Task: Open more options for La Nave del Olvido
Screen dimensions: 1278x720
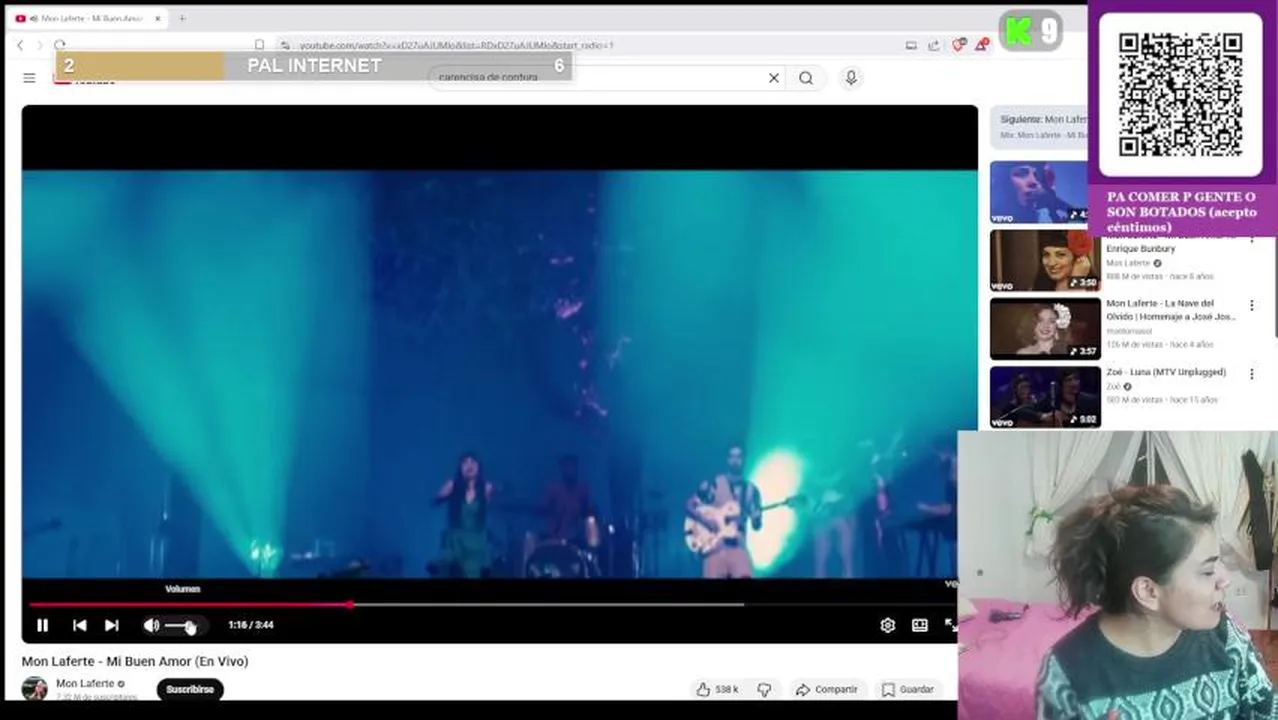Action: 1251,305
